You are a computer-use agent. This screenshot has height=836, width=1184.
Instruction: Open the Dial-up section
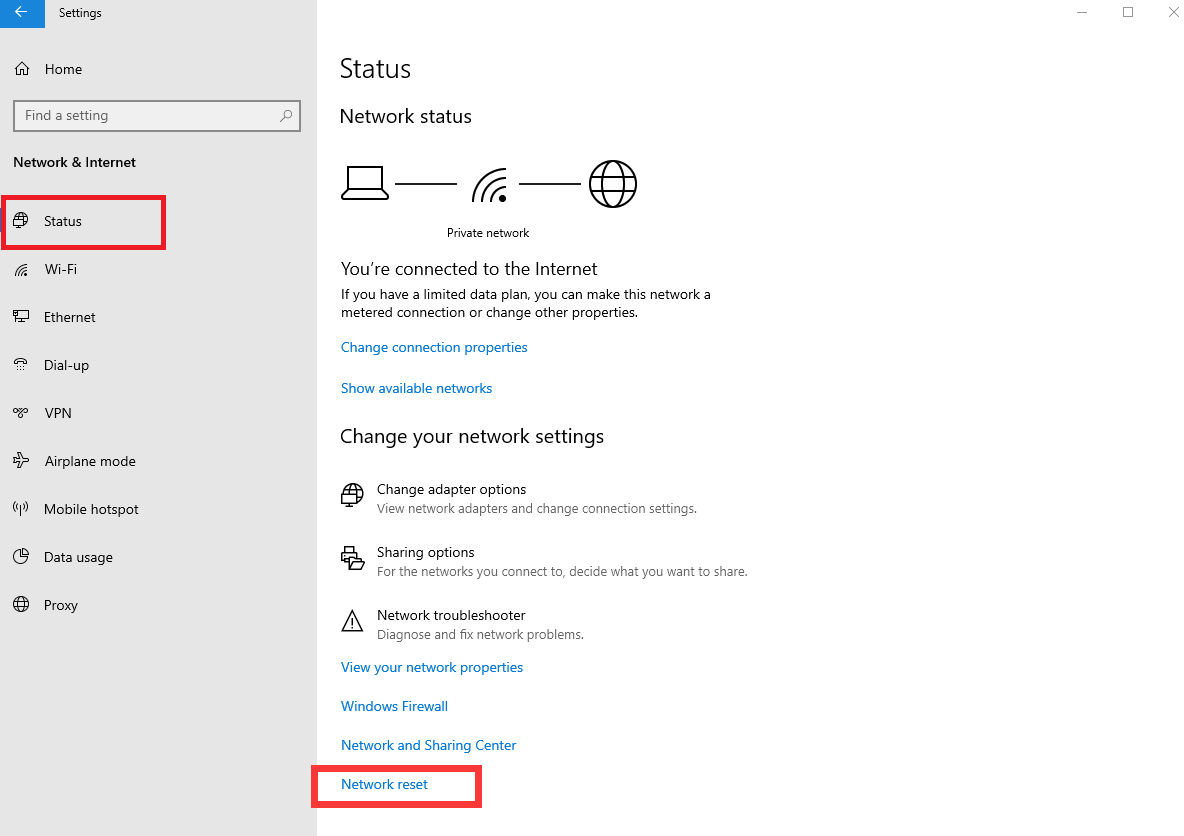pyautogui.click(x=66, y=365)
